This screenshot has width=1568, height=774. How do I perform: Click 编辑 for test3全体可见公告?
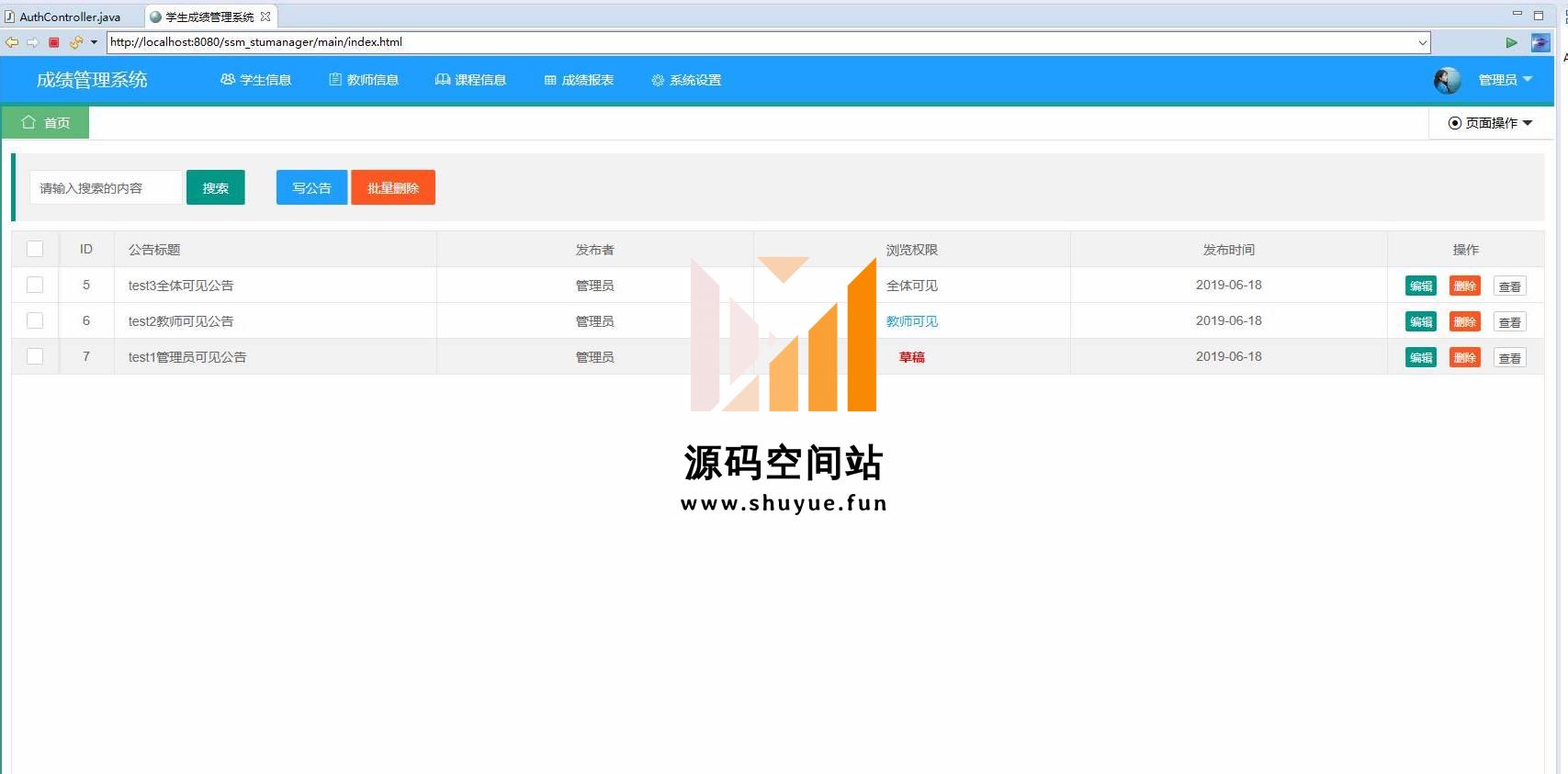tap(1421, 286)
